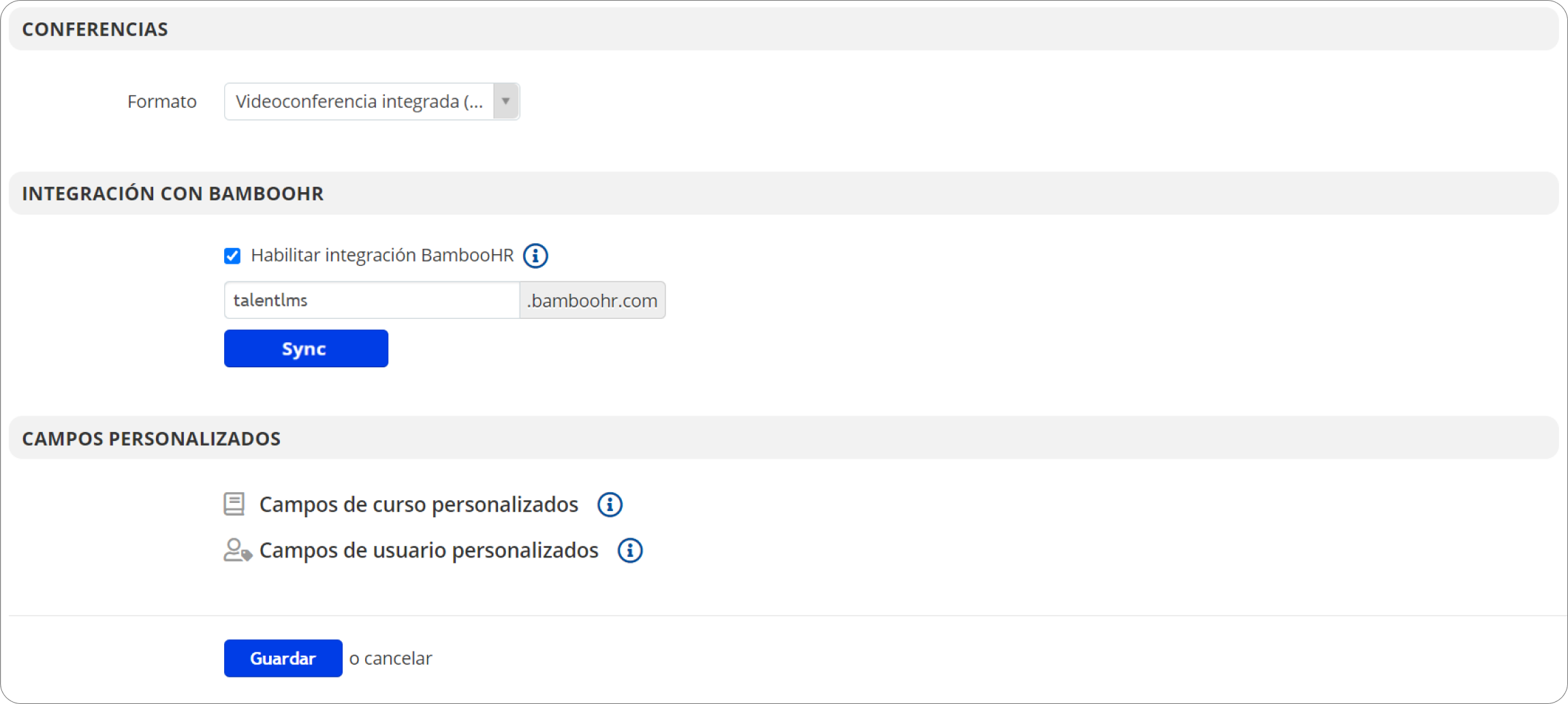Click the Guardar button
This screenshot has height=704, width=1568.
click(x=283, y=658)
